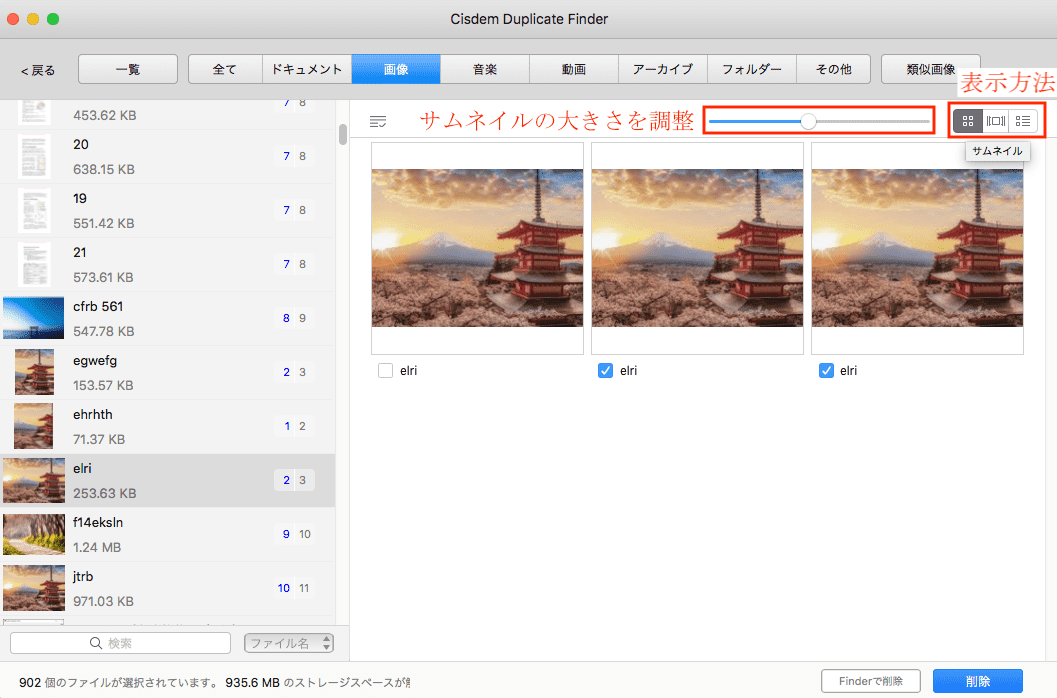Open the ドキュメント tab
This screenshot has height=698, width=1057.
coord(308,69)
